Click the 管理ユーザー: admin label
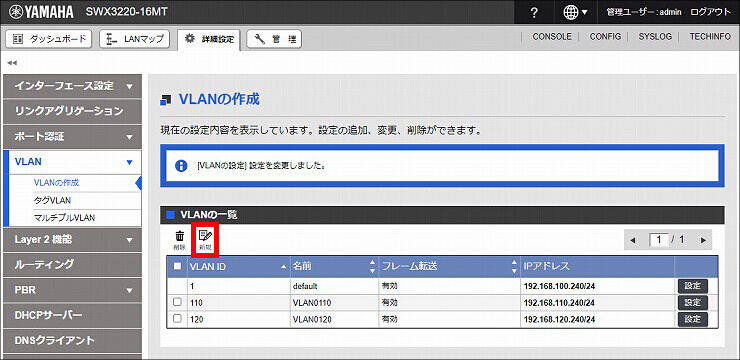Screen dimensions: 740x360 pos(643,12)
